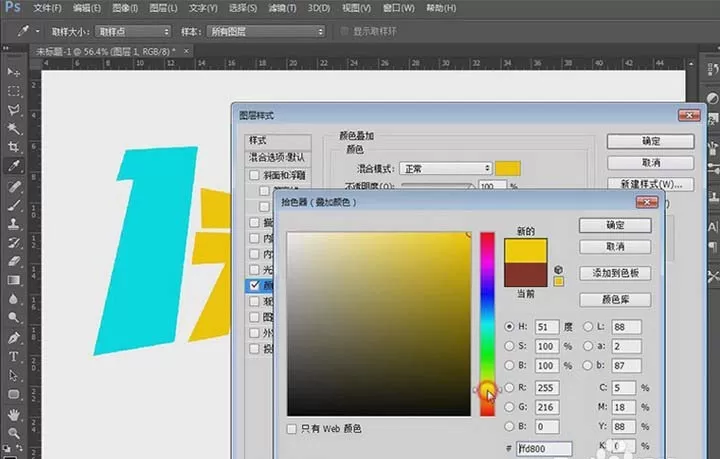Open the 取样大小 dropdown
This screenshot has height=459, width=720.
coord(133,32)
